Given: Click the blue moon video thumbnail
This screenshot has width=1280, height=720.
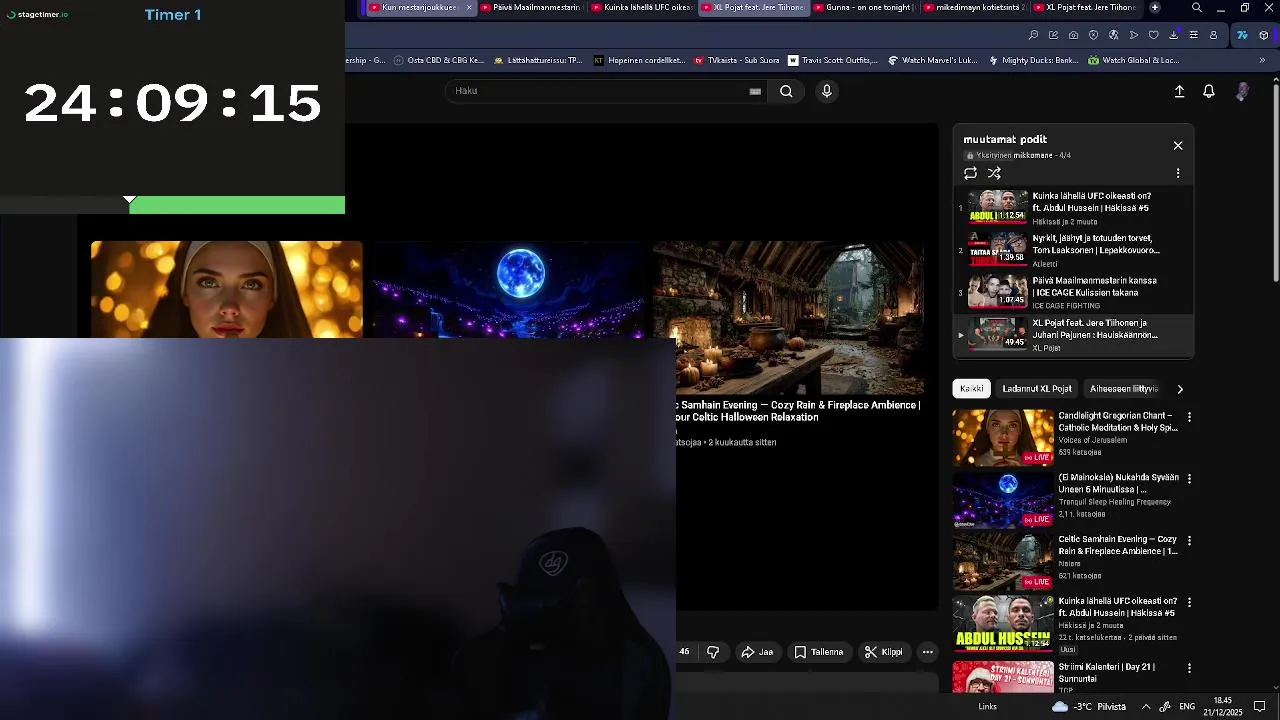Looking at the screenshot, I should click(508, 289).
